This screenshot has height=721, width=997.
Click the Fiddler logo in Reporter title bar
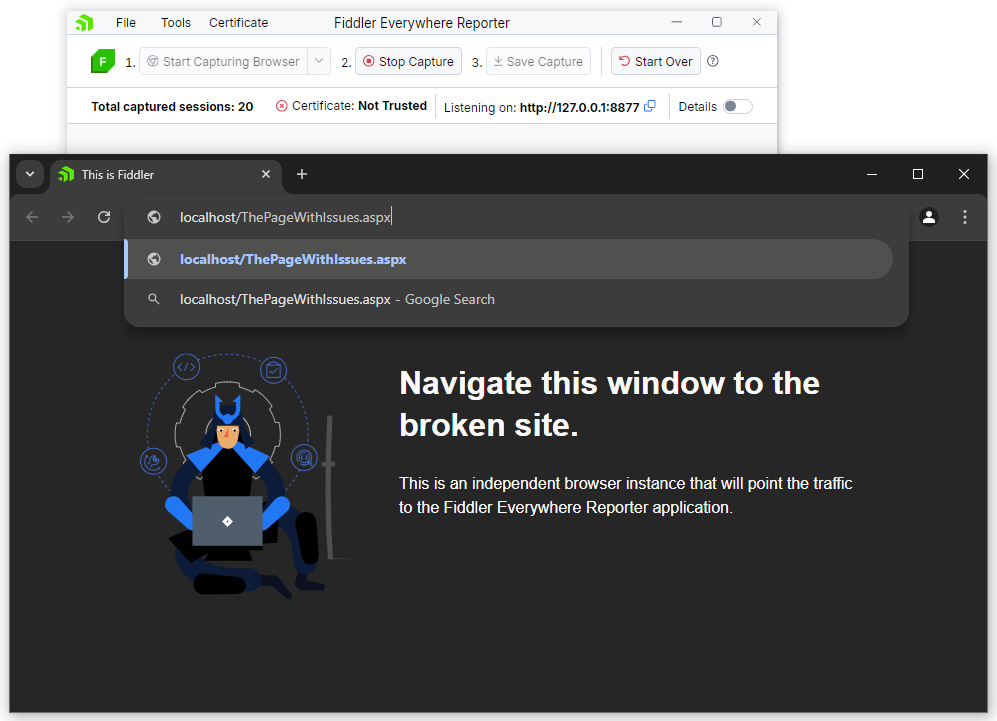click(84, 23)
